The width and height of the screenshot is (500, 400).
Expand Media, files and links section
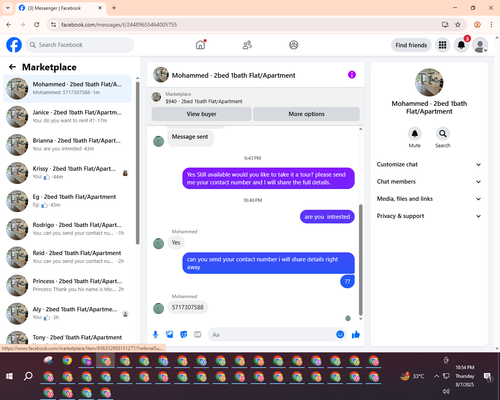429,199
